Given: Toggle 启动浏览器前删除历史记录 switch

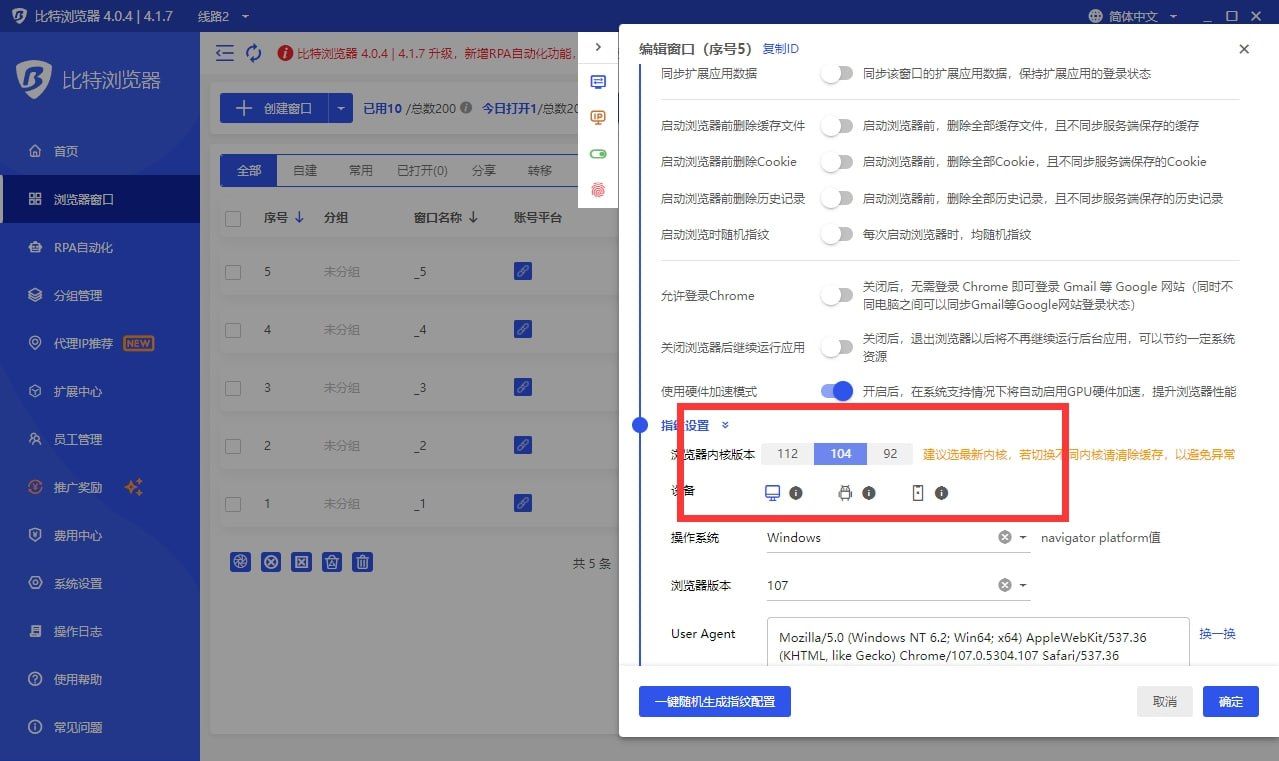Looking at the screenshot, I should (x=837, y=198).
